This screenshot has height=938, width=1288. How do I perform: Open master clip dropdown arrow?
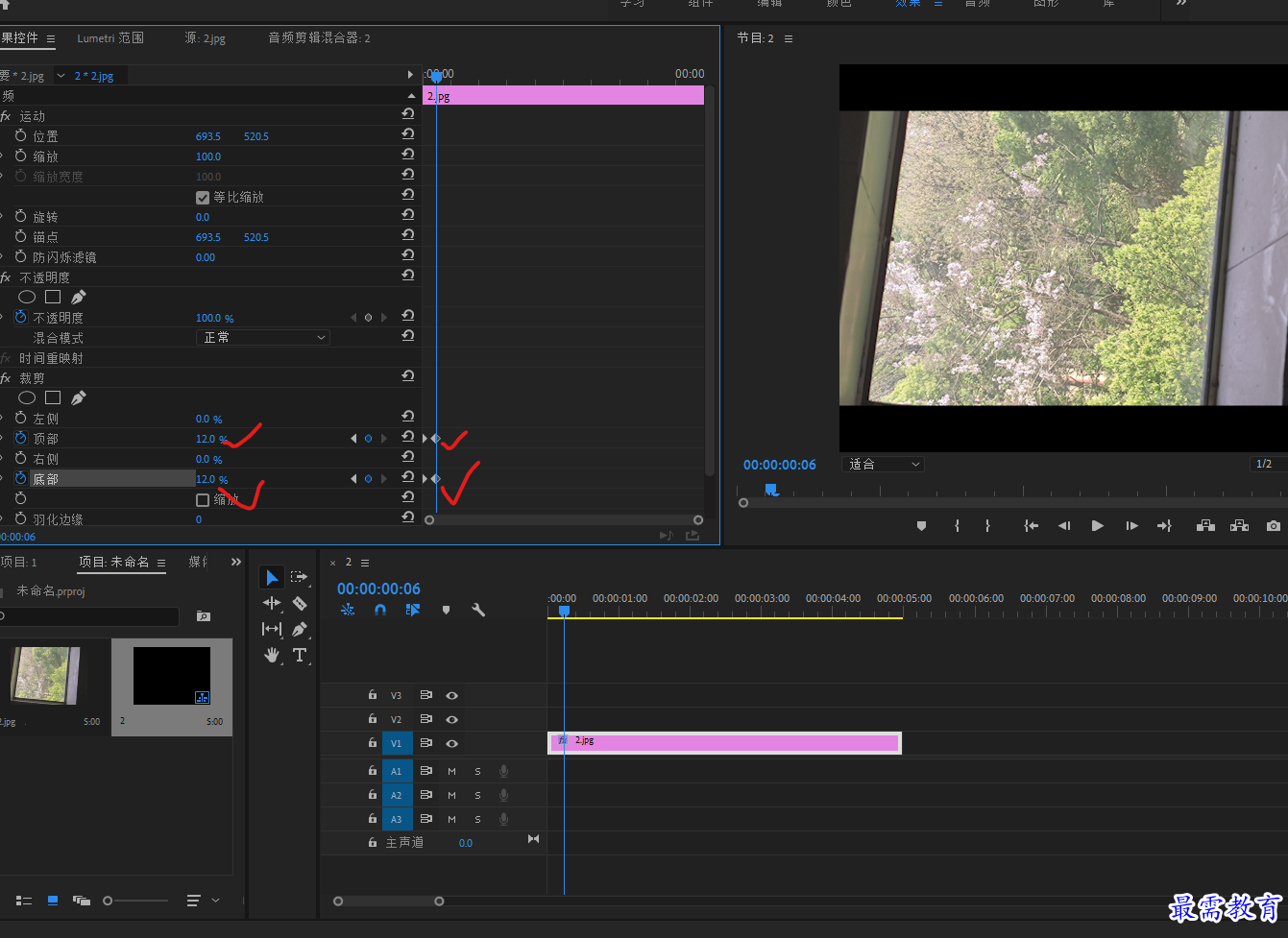point(61,76)
